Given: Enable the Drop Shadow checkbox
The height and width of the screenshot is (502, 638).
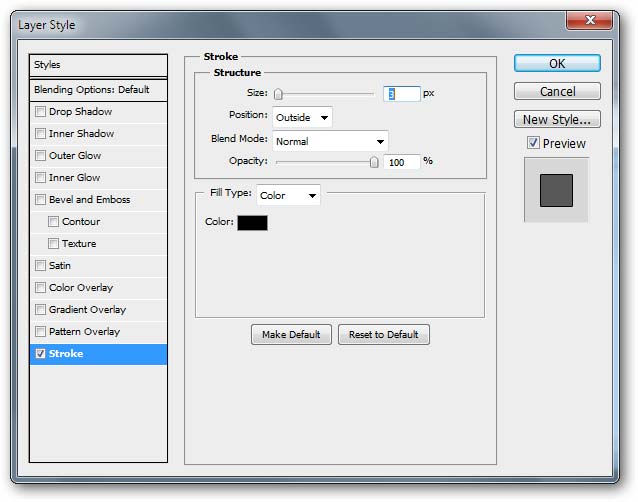Looking at the screenshot, I should (40, 112).
